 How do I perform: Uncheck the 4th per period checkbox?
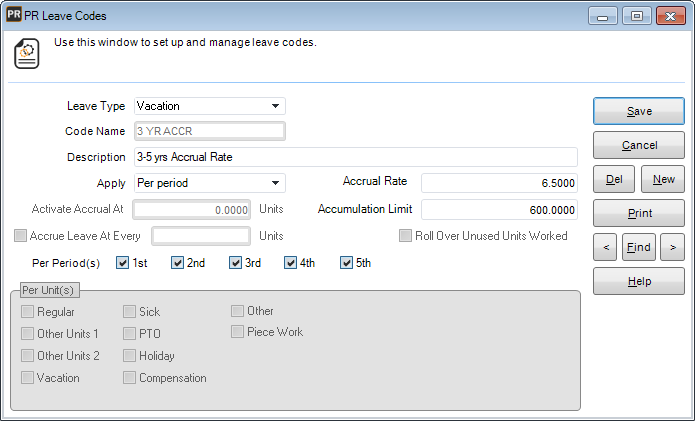pyautogui.click(x=291, y=264)
